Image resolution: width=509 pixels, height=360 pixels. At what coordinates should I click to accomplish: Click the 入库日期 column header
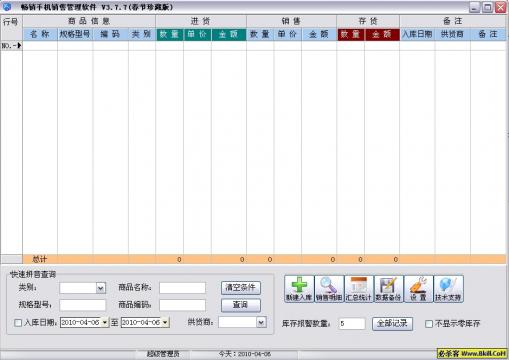[417, 34]
